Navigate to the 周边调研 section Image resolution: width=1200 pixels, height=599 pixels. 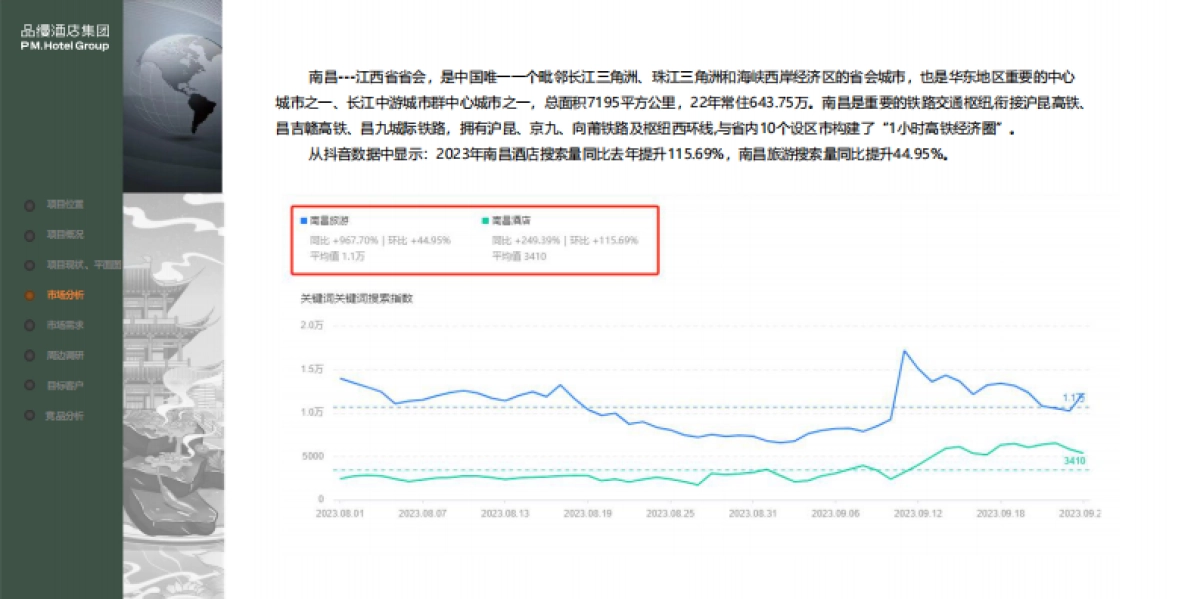coord(65,355)
